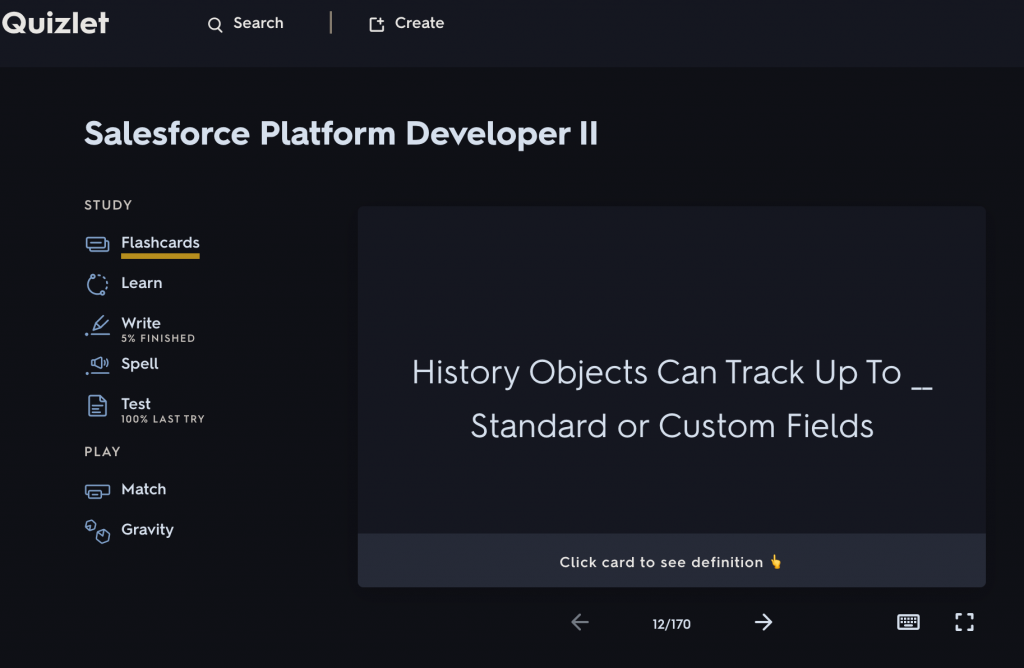Screen dimensions: 1024x668
Task: Open the Create link
Action: tap(419, 23)
